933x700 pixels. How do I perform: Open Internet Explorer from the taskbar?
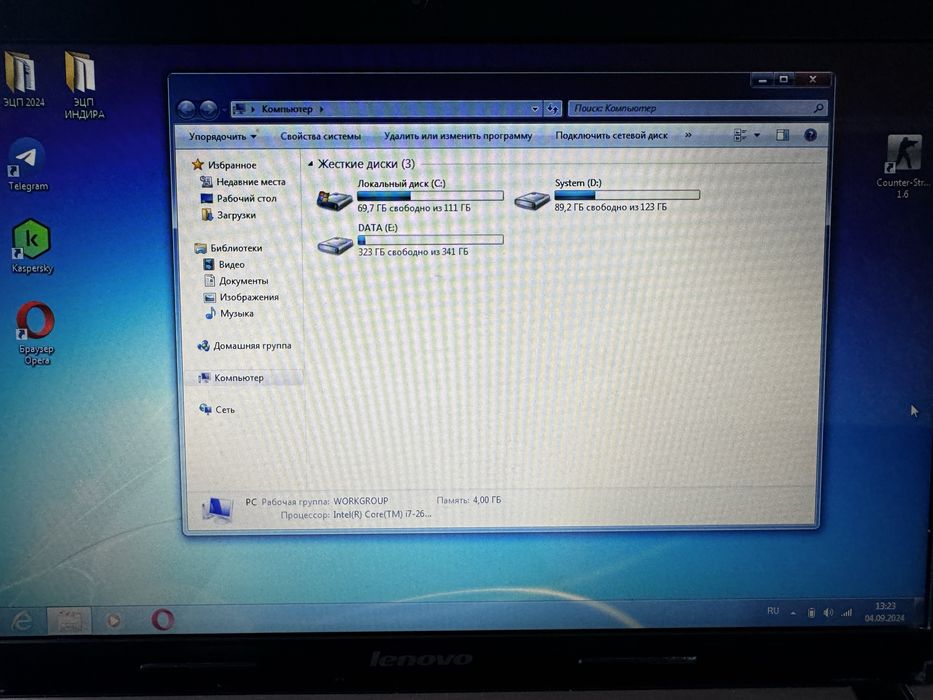(22, 621)
